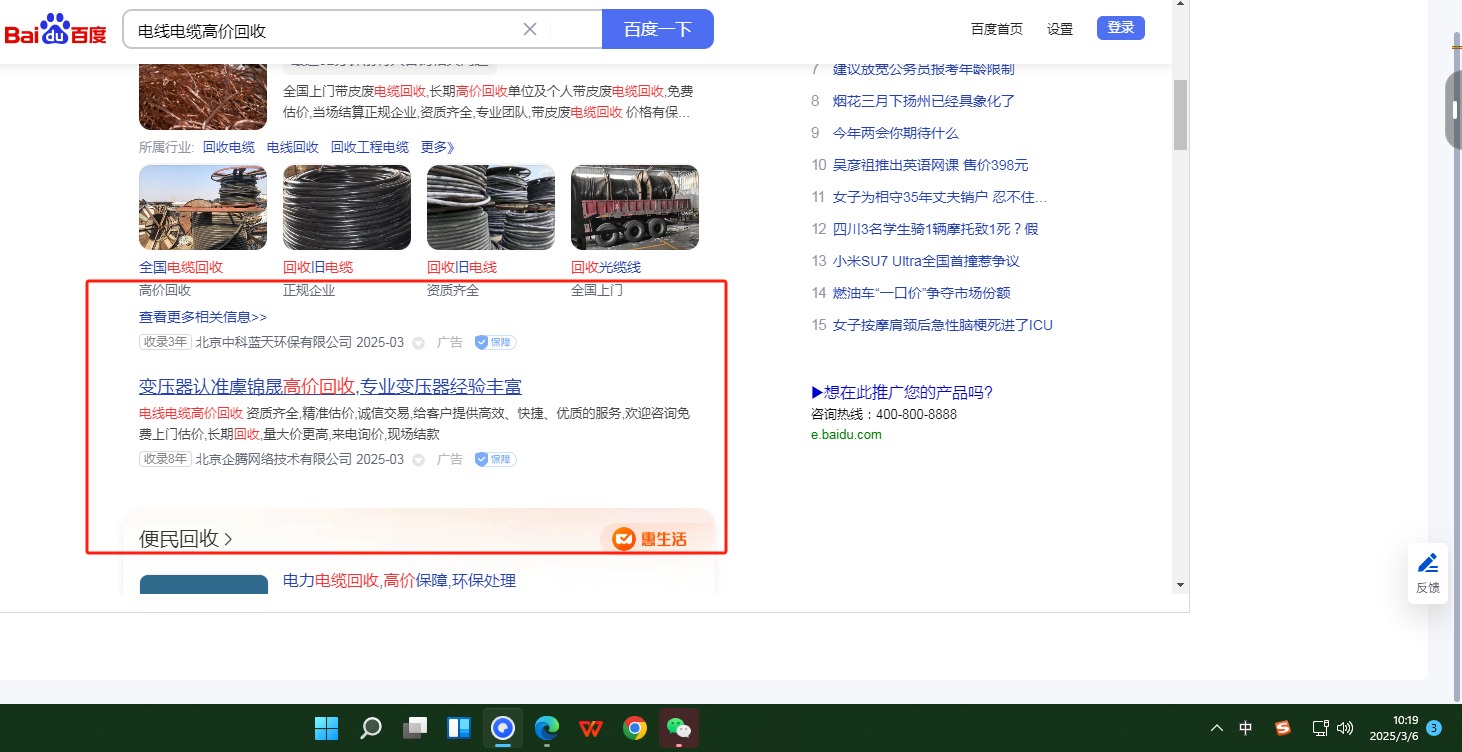This screenshot has height=752, width=1462.
Task: Click the Sogou input method tray icon
Action: coord(1283,728)
